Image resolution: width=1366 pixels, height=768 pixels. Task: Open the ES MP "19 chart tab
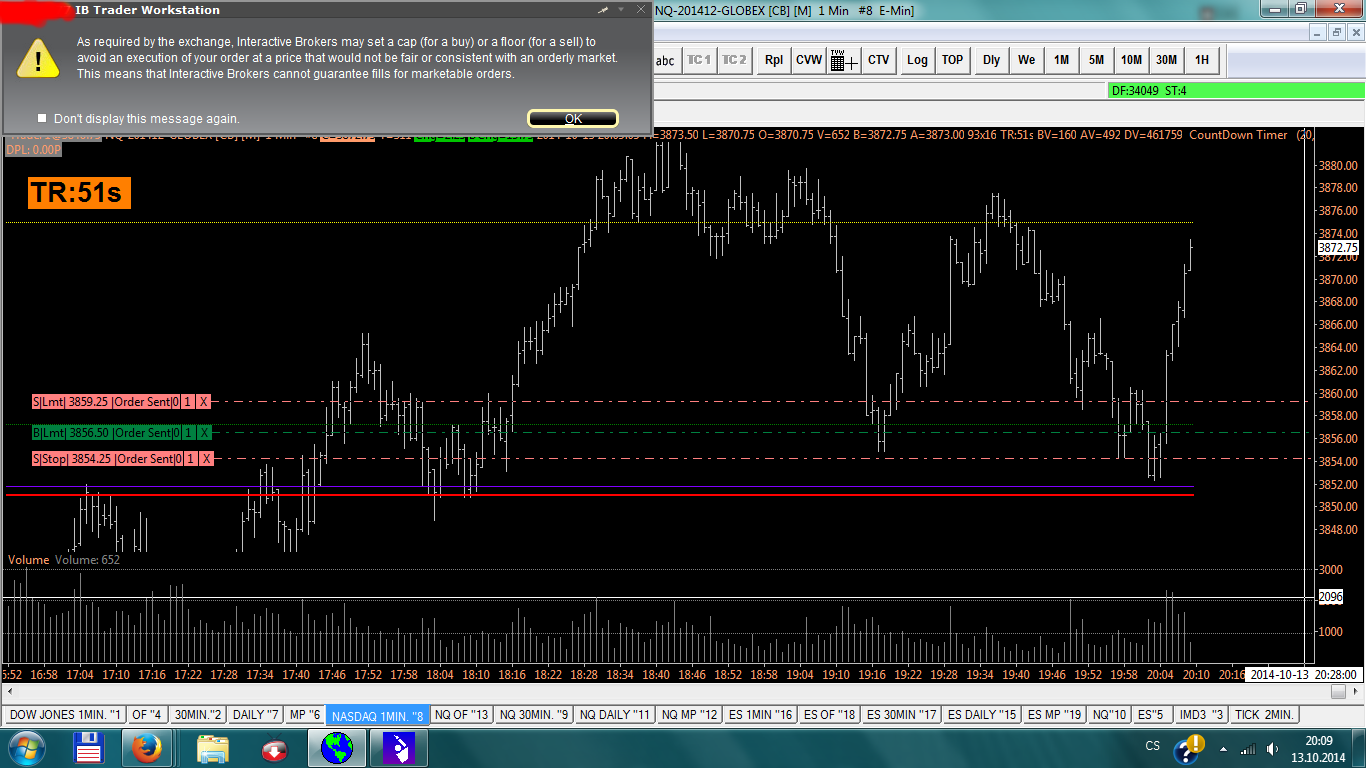point(1053,715)
